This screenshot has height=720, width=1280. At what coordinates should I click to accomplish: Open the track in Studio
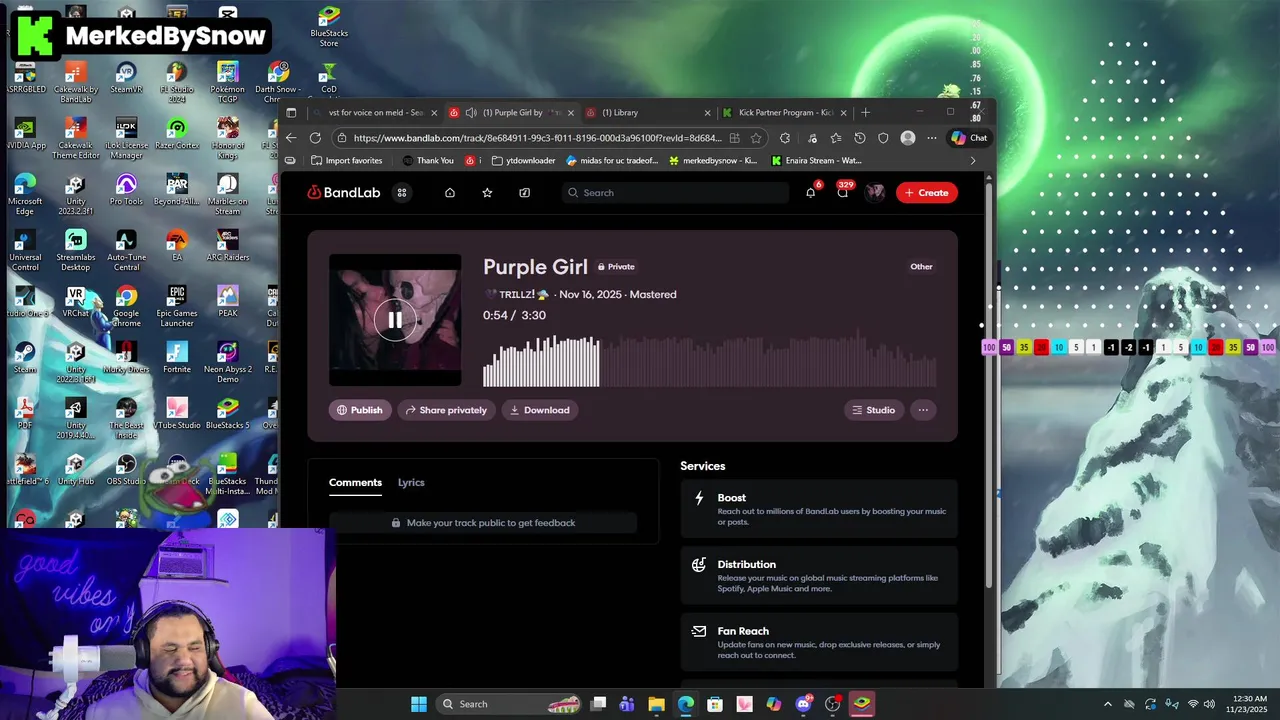pyautogui.click(x=873, y=410)
